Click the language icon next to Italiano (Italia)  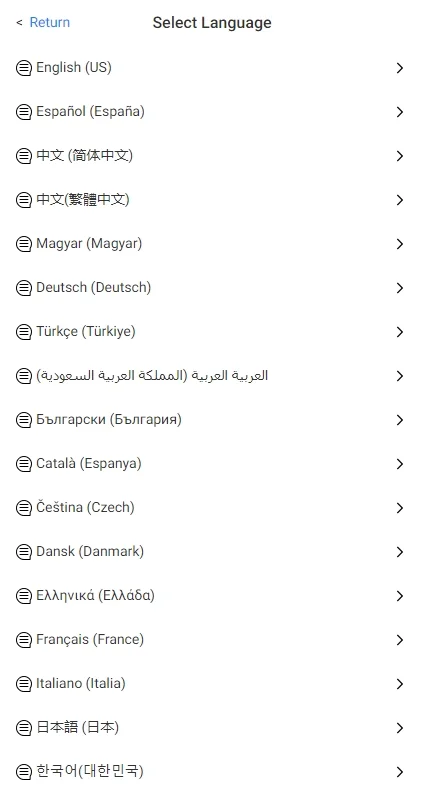pyautogui.click(x=23, y=684)
